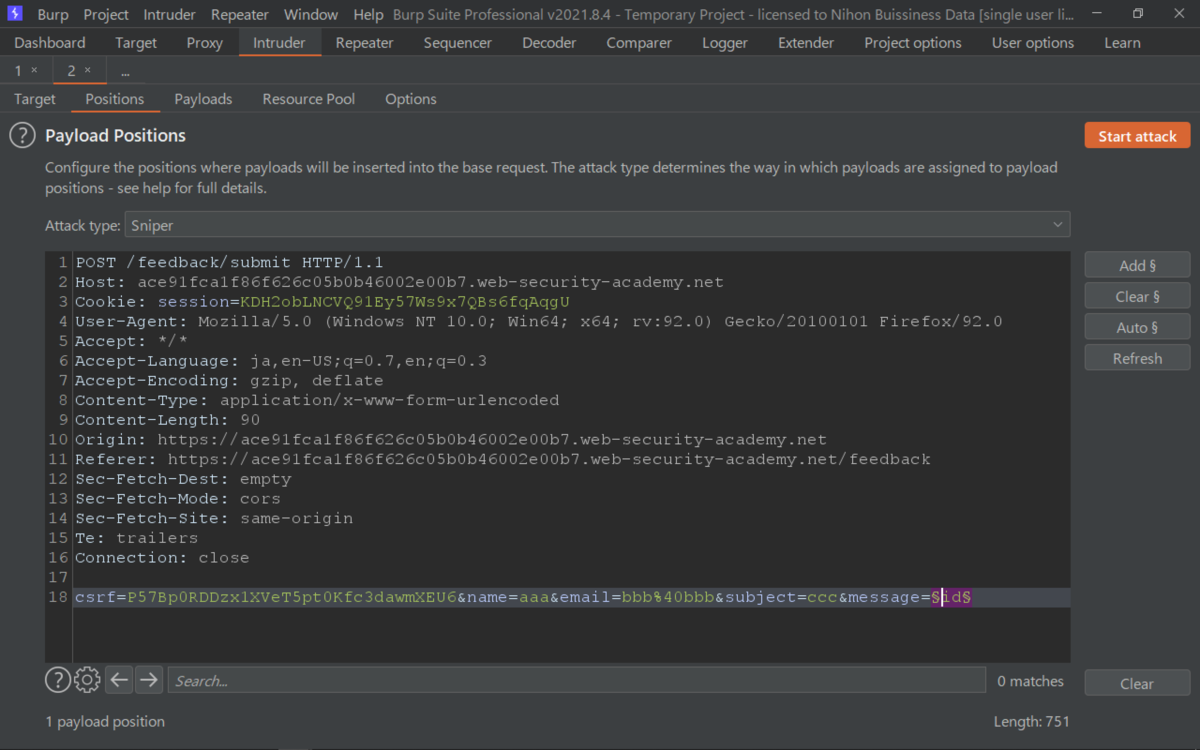This screenshot has height=750, width=1200.
Task: Switch to the Proxy tab
Action: 205,43
